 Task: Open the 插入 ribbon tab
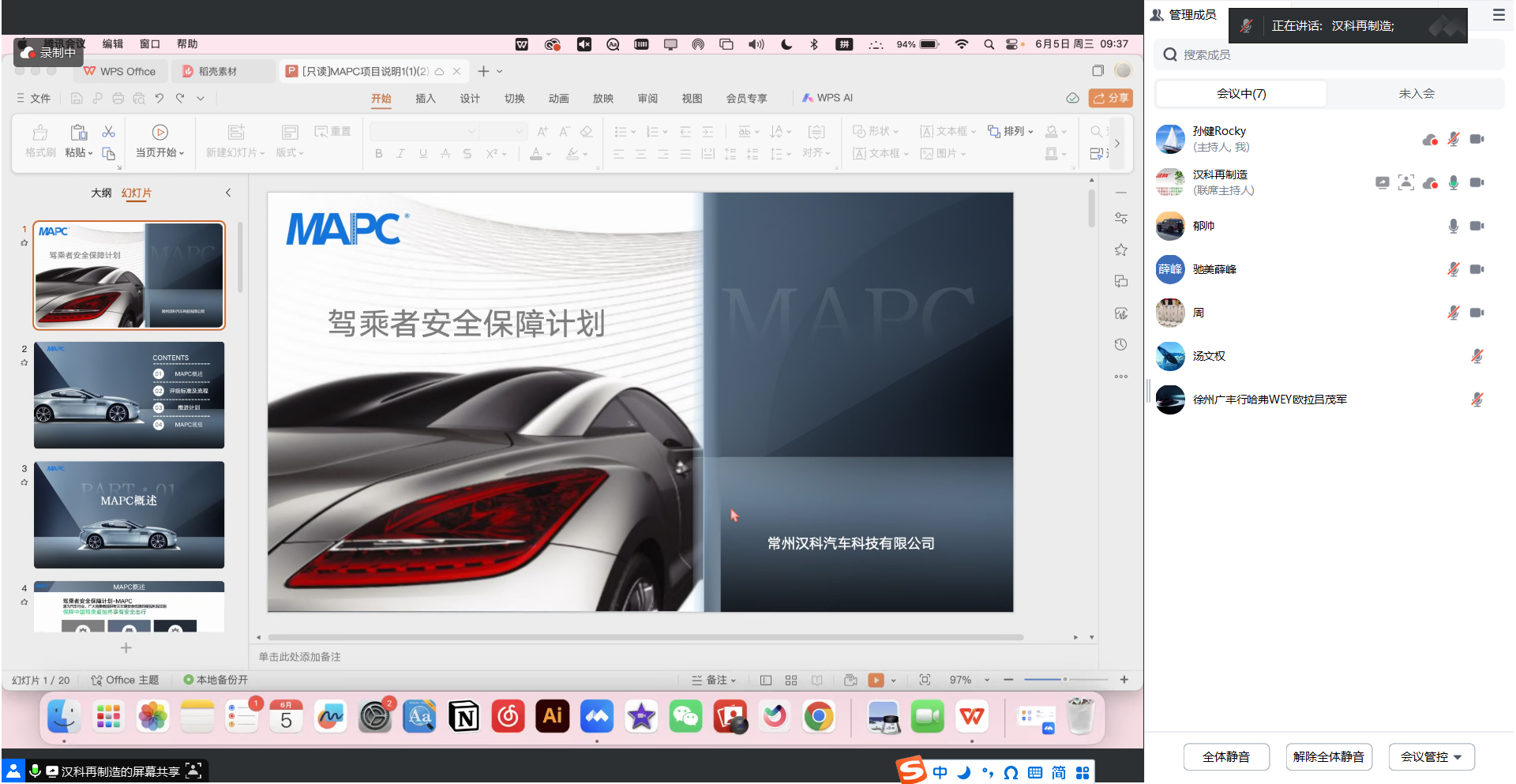(x=426, y=99)
